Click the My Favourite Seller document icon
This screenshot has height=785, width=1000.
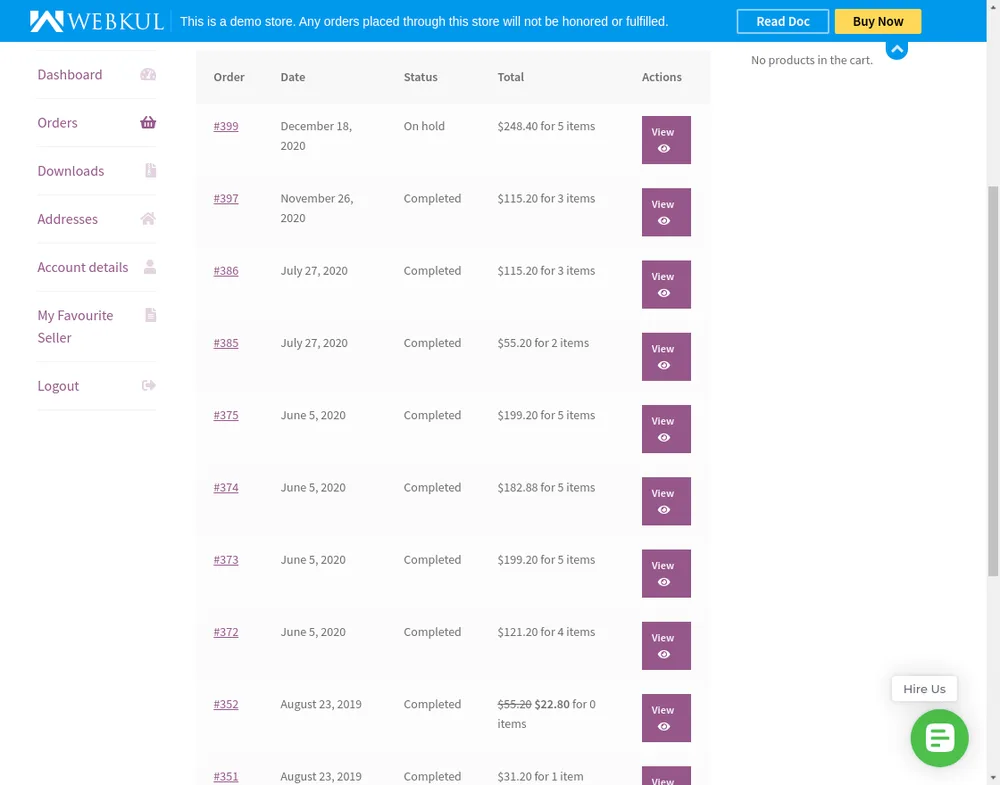(151, 315)
